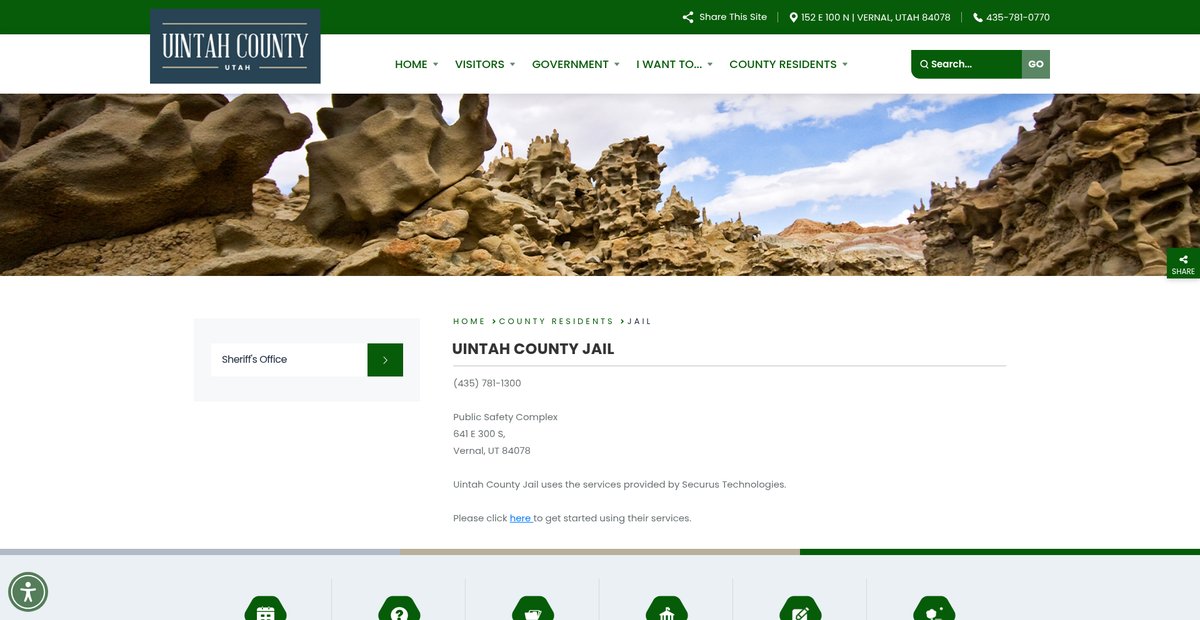
Task: Click the (435) 781-1300 jail phone number
Action: pyautogui.click(x=487, y=383)
